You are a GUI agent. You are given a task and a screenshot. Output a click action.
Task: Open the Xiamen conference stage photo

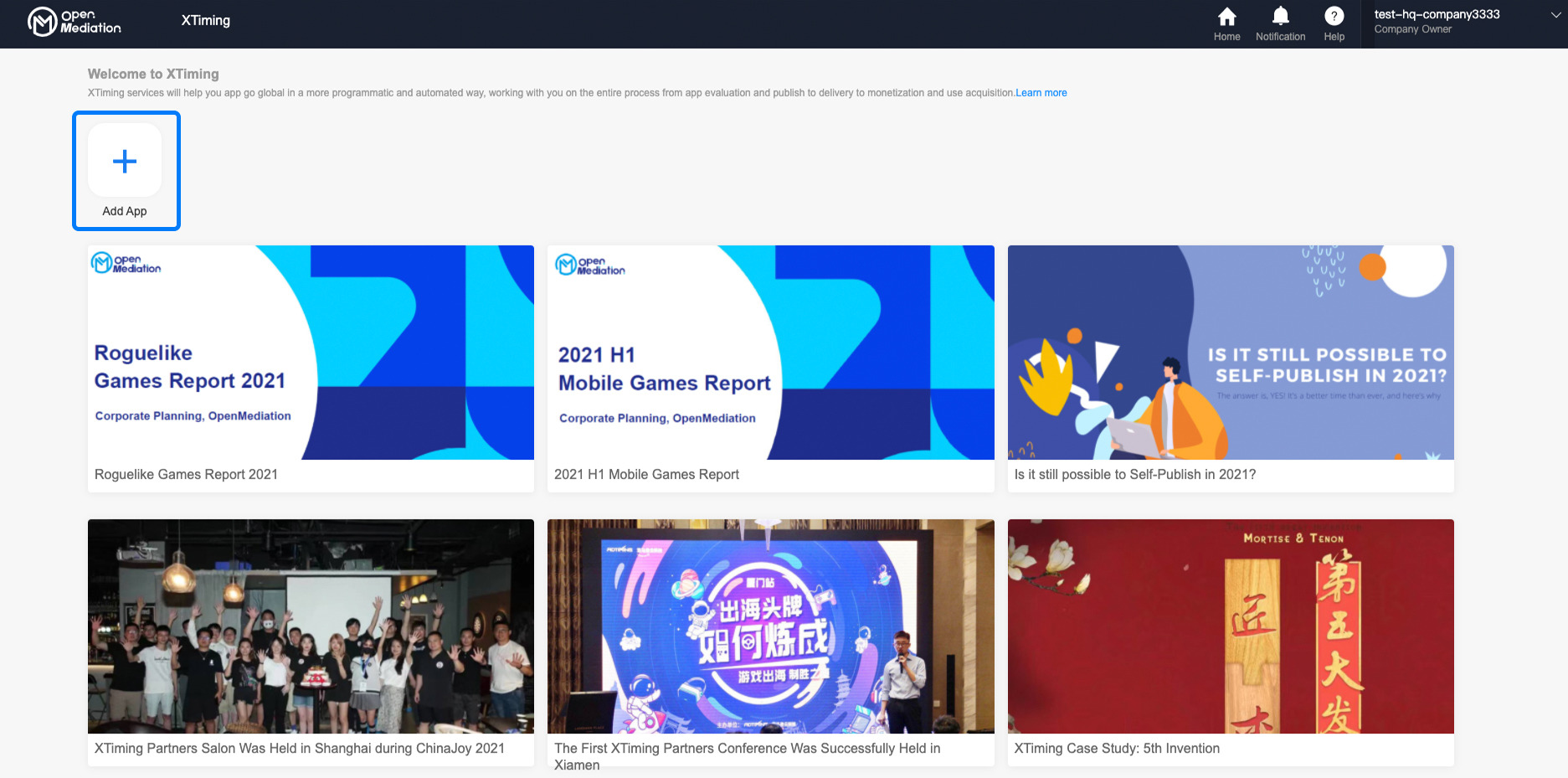(x=771, y=626)
